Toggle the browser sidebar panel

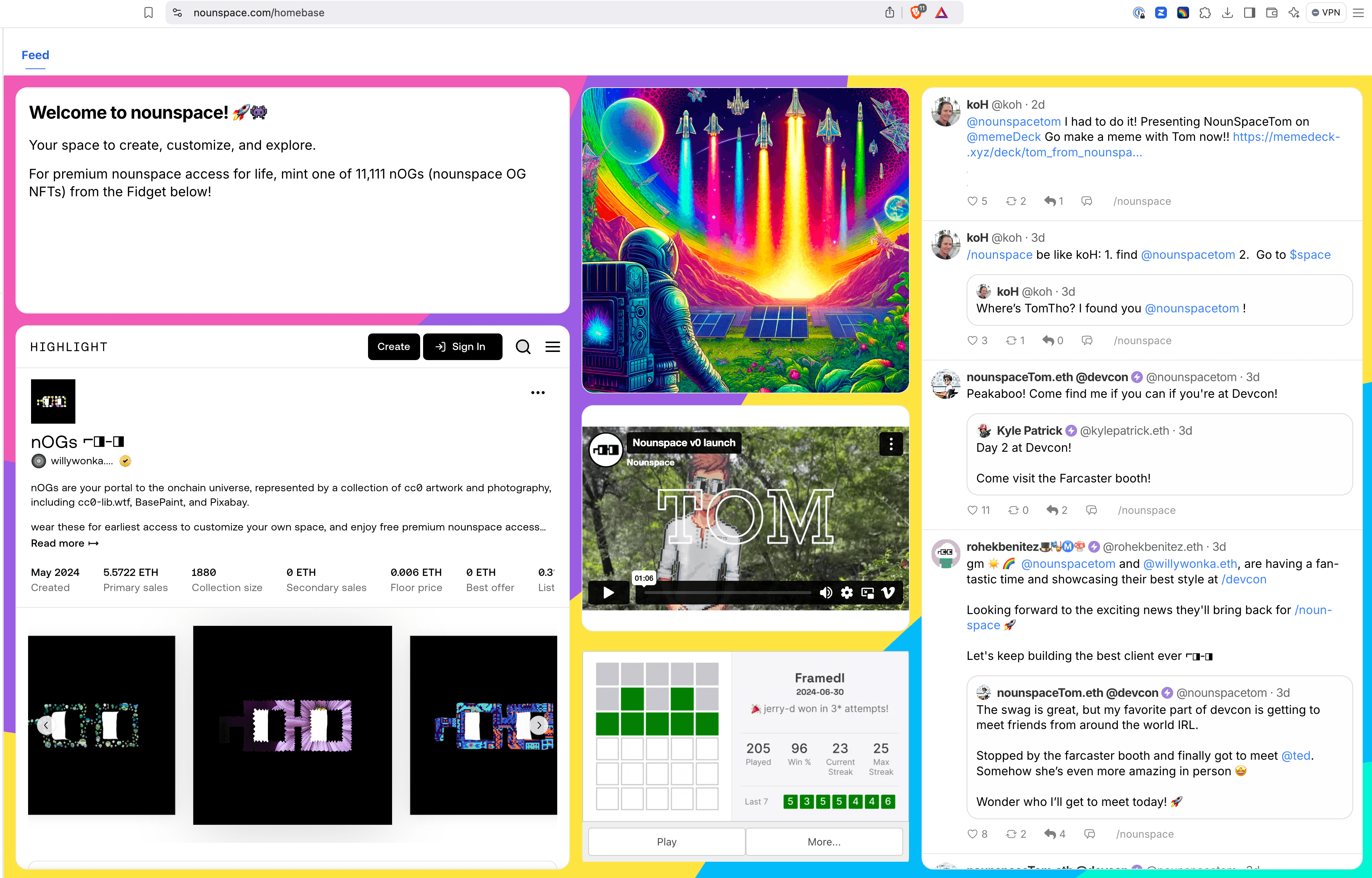[1249, 13]
